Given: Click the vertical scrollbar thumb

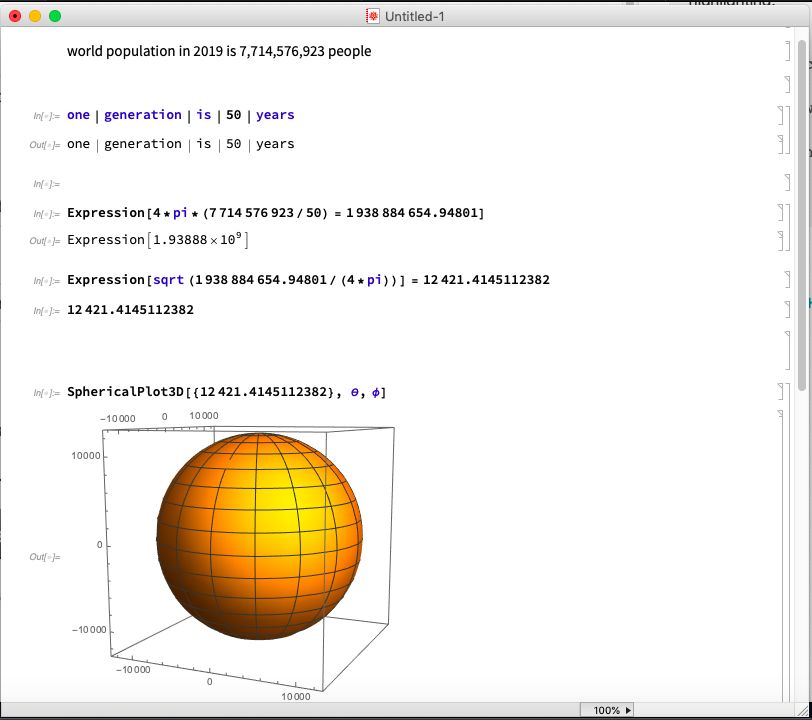Looking at the screenshot, I should click(x=802, y=215).
